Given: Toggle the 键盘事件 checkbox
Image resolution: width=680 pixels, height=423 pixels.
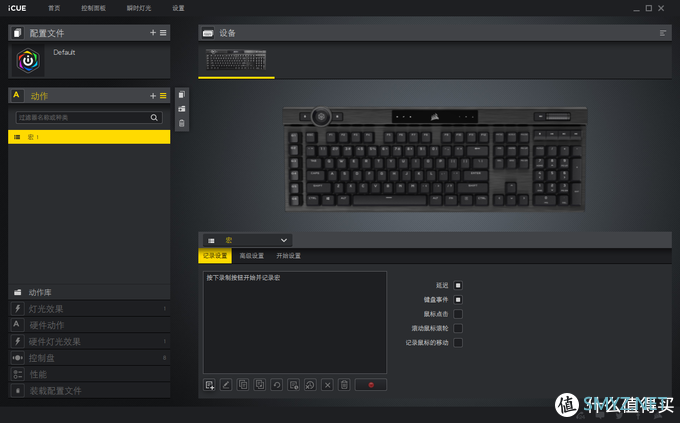Looking at the screenshot, I should [x=458, y=300].
